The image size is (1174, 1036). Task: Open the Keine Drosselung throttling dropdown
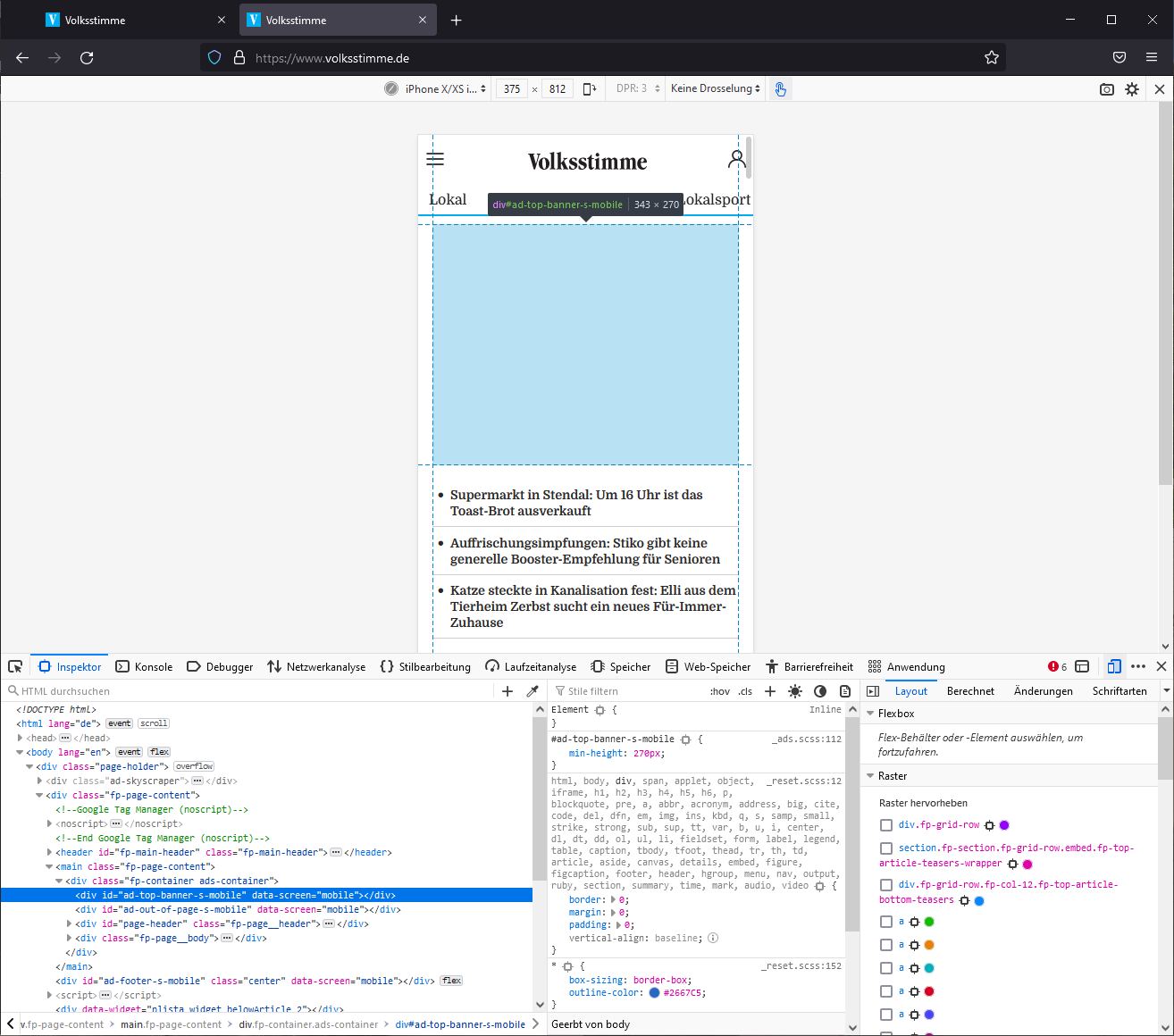coord(715,88)
